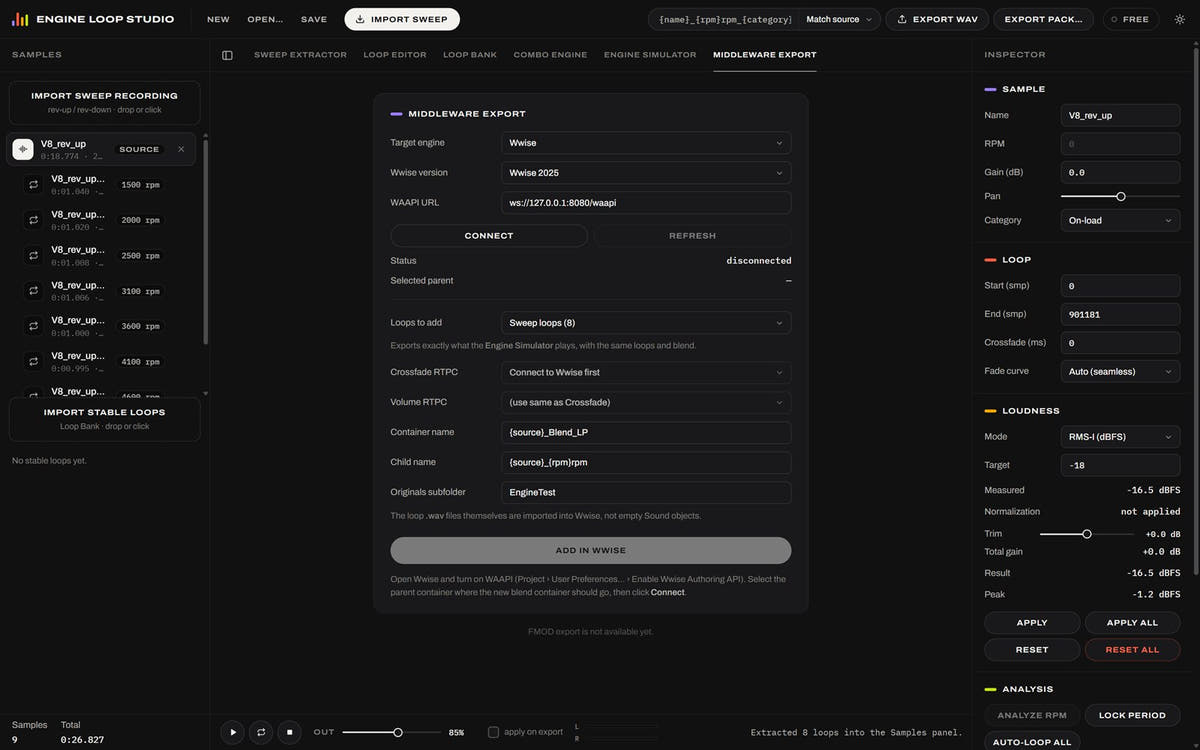Adjust the Trim slider
Image resolution: width=1200 pixels, height=750 pixels.
point(1087,534)
